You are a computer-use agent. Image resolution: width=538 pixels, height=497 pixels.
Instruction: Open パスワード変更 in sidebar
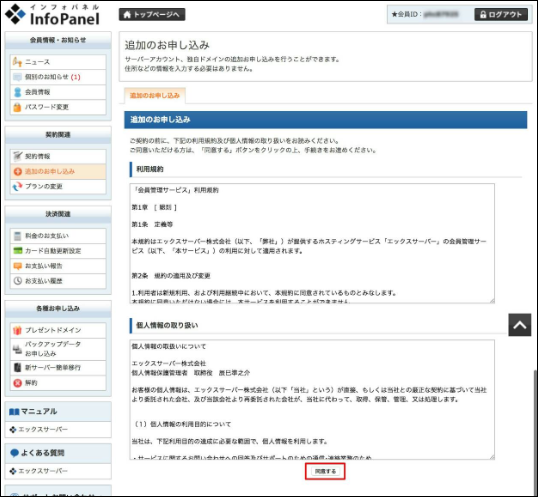coord(58,107)
